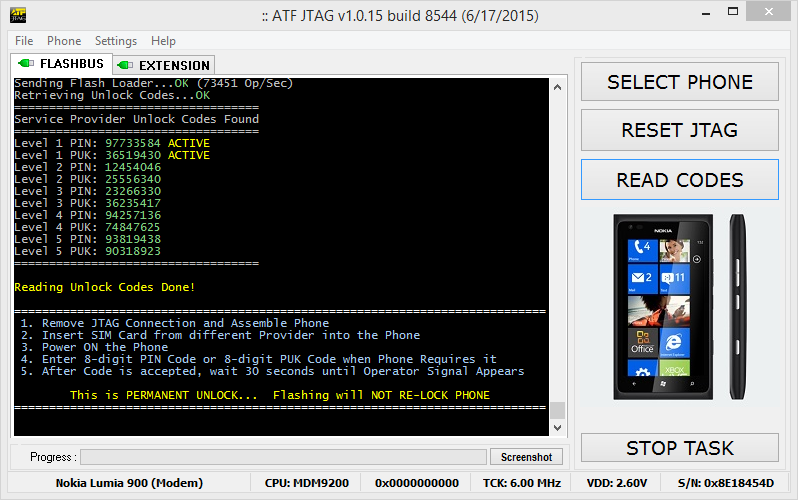Open the Phone menu
Viewport: 798px width, 500px height.
64,41
